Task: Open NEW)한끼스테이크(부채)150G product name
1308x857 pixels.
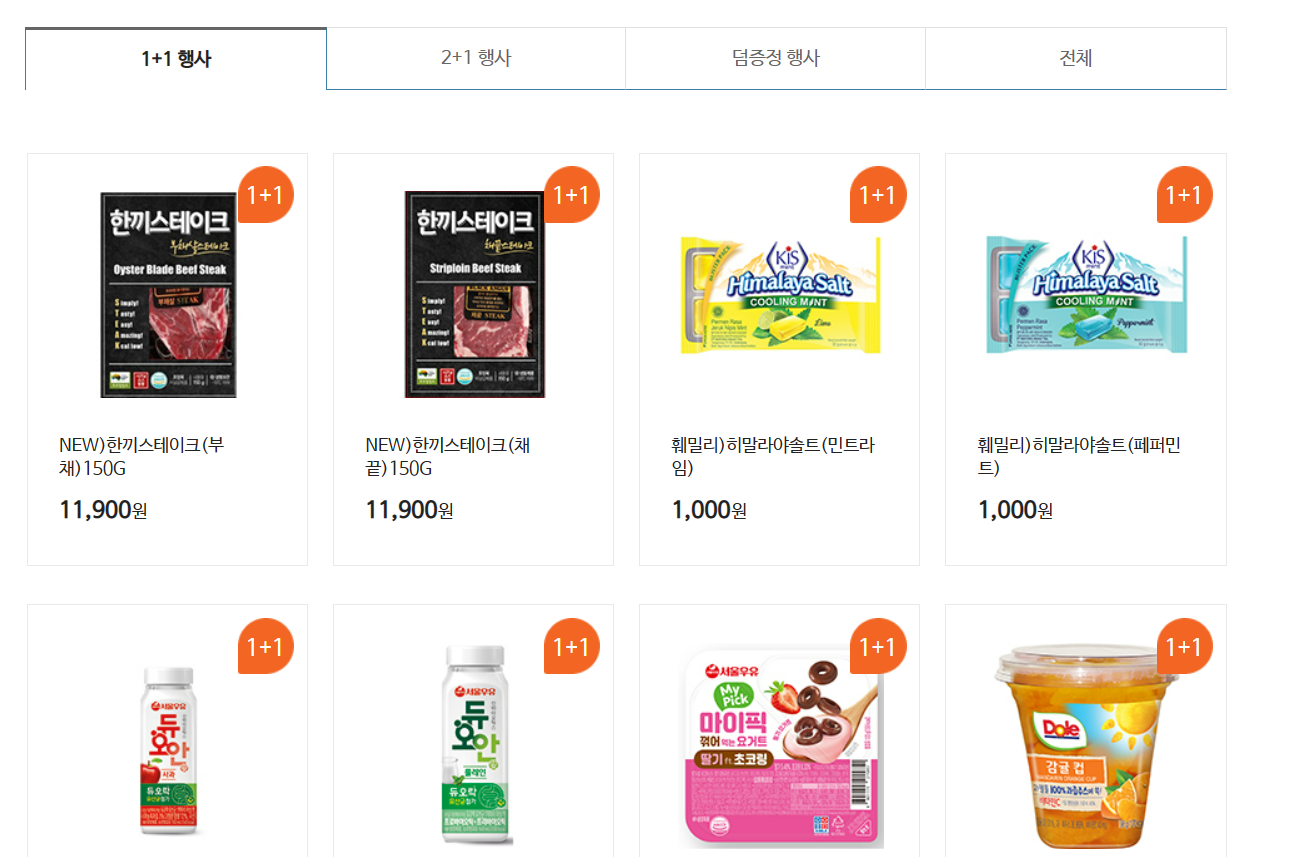Action: [142, 457]
